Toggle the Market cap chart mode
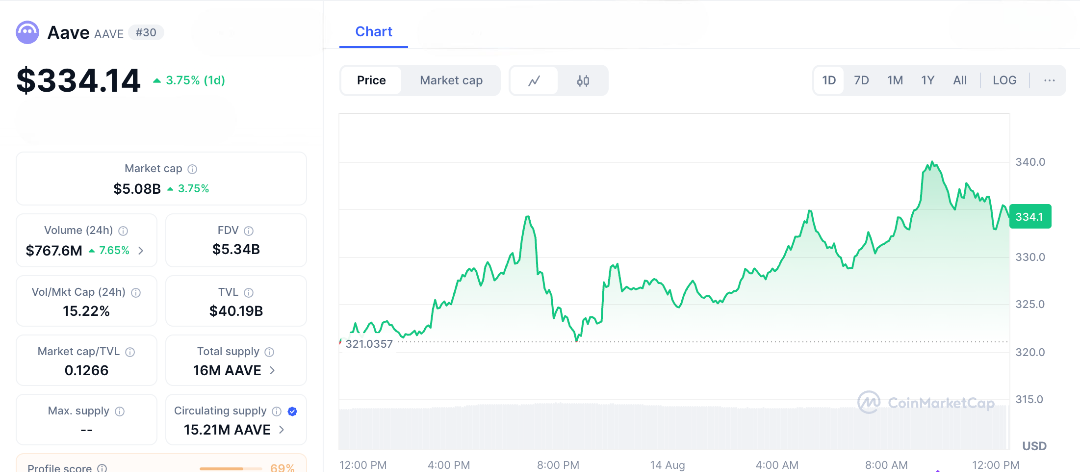The width and height of the screenshot is (1080, 472). [451, 81]
